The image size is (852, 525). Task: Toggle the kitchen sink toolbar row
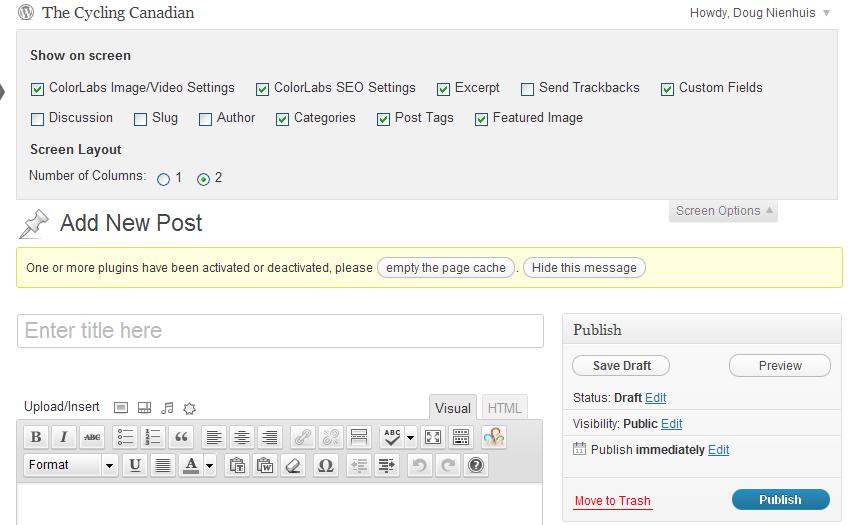(461, 437)
